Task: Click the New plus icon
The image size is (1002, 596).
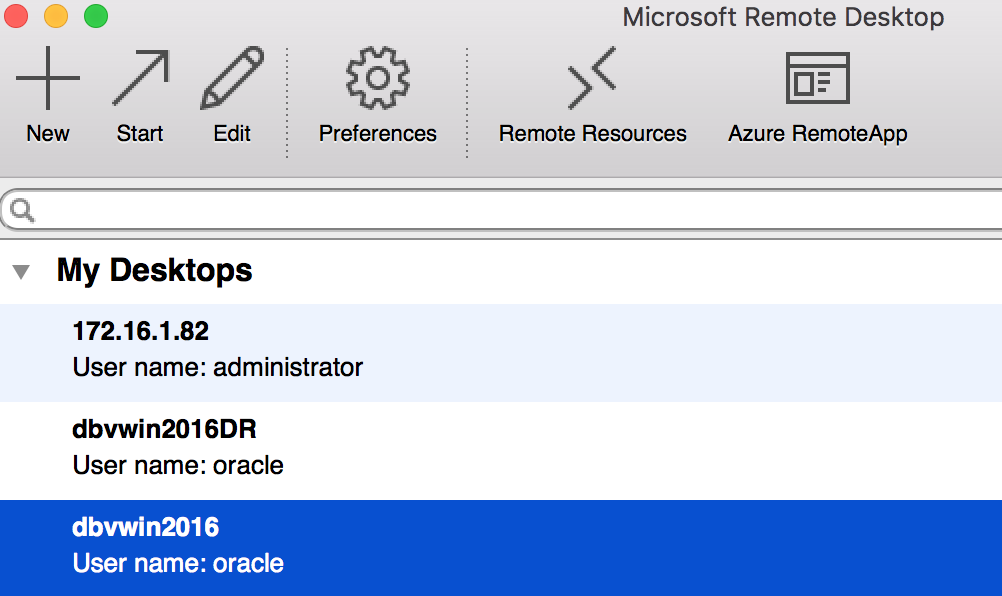Action: click(x=48, y=78)
